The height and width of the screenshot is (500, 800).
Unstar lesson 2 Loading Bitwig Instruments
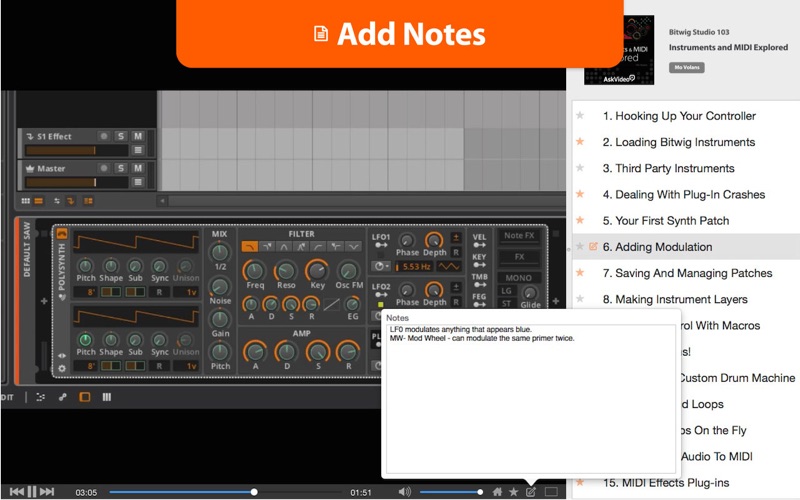580,141
